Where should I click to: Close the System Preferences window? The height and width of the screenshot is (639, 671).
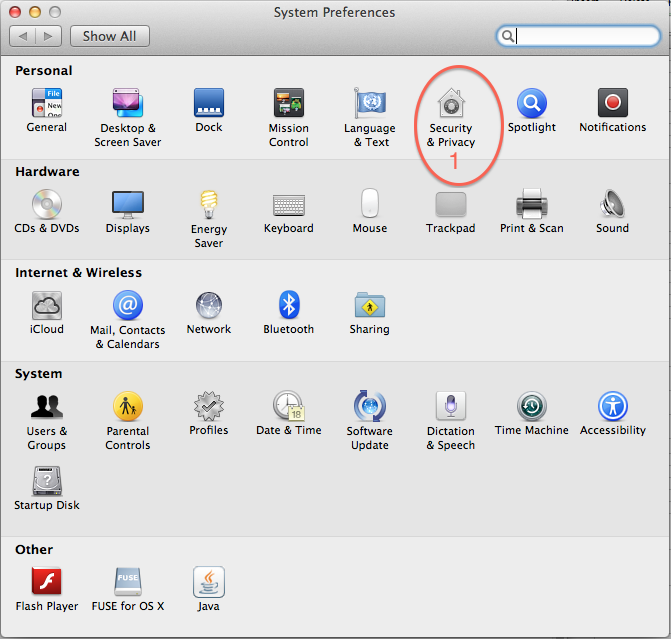pyautogui.click(x=15, y=12)
